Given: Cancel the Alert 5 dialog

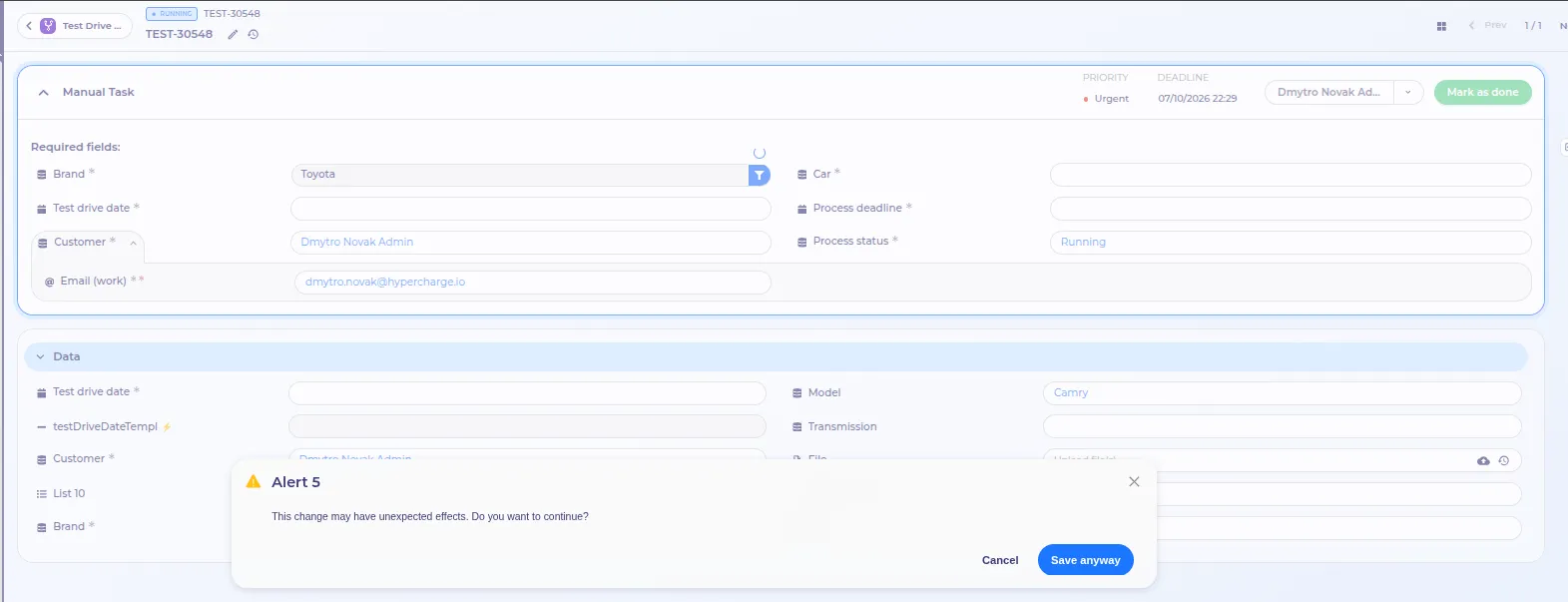Looking at the screenshot, I should coord(1000,560).
